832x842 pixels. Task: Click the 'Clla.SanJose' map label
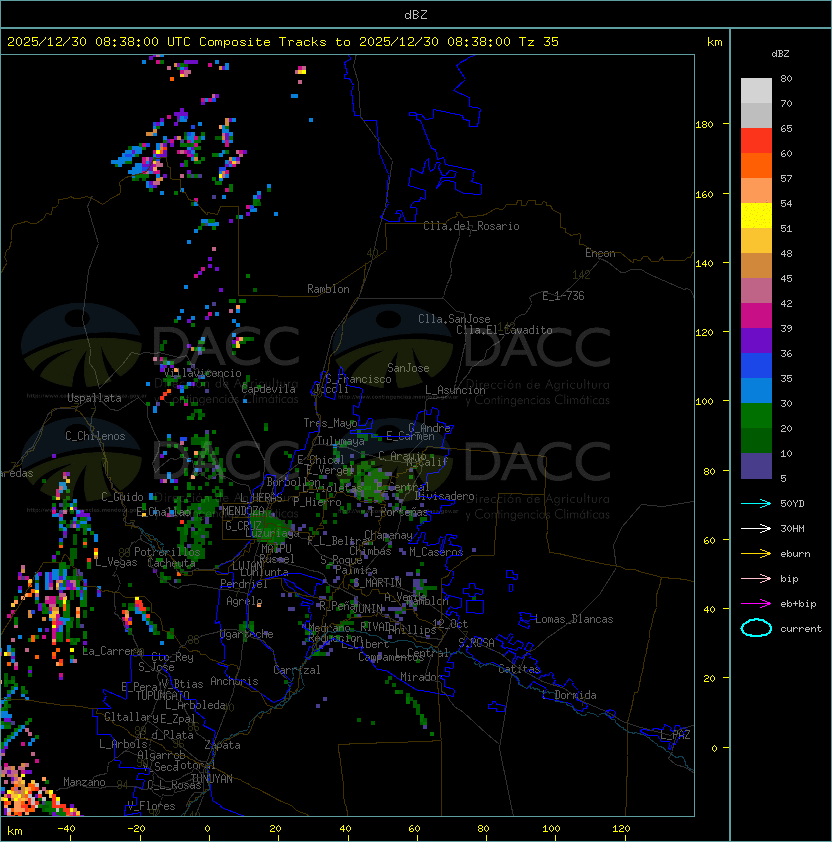[454, 319]
